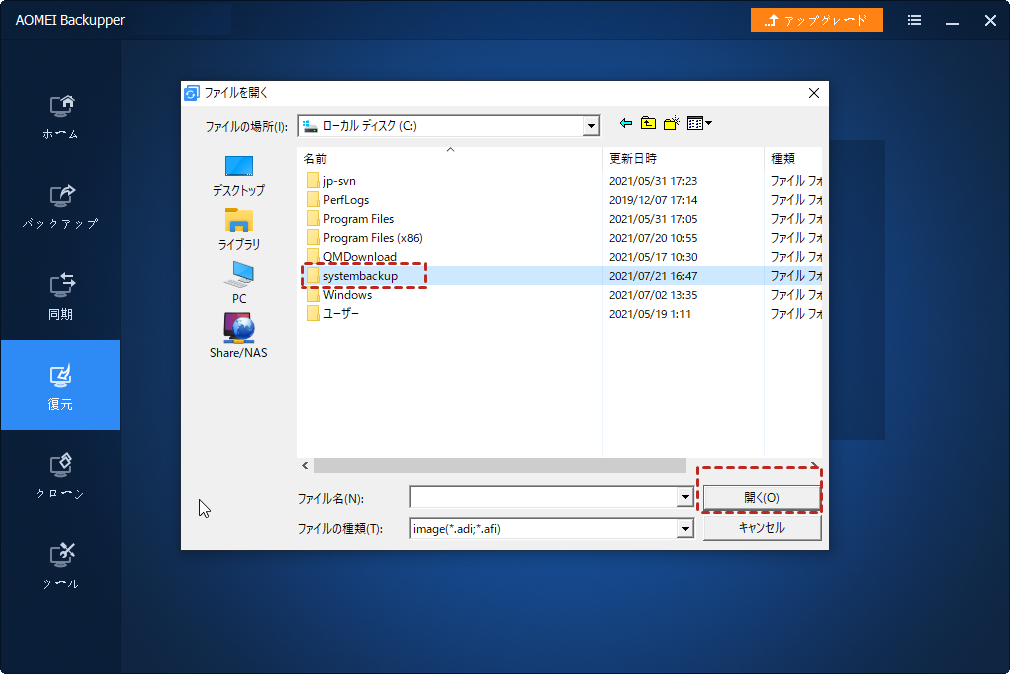The width and height of the screenshot is (1010, 674).
Task: Select the Program Files (x86) folder
Action: (365, 238)
